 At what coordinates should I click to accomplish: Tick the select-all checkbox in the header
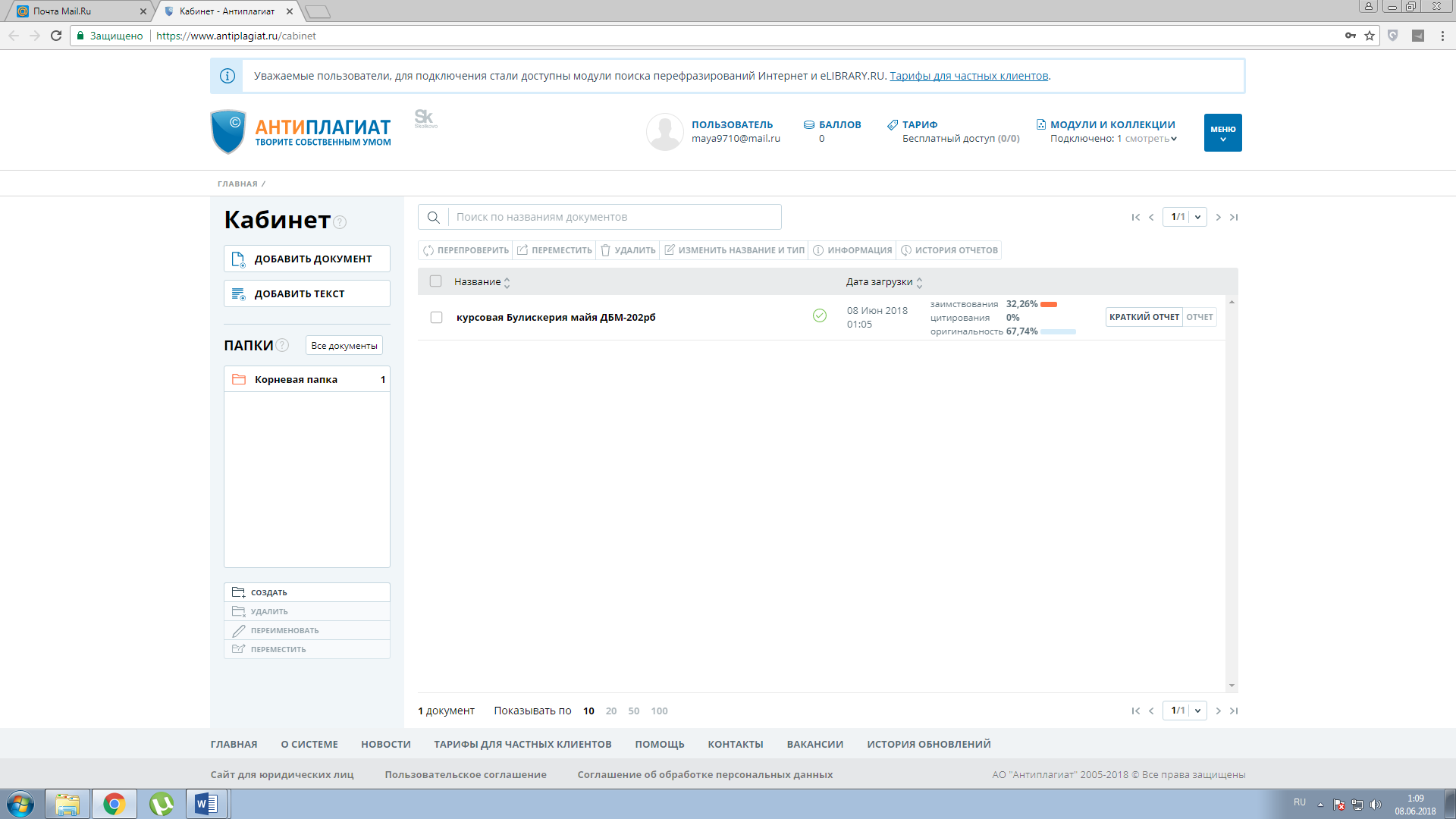point(435,281)
